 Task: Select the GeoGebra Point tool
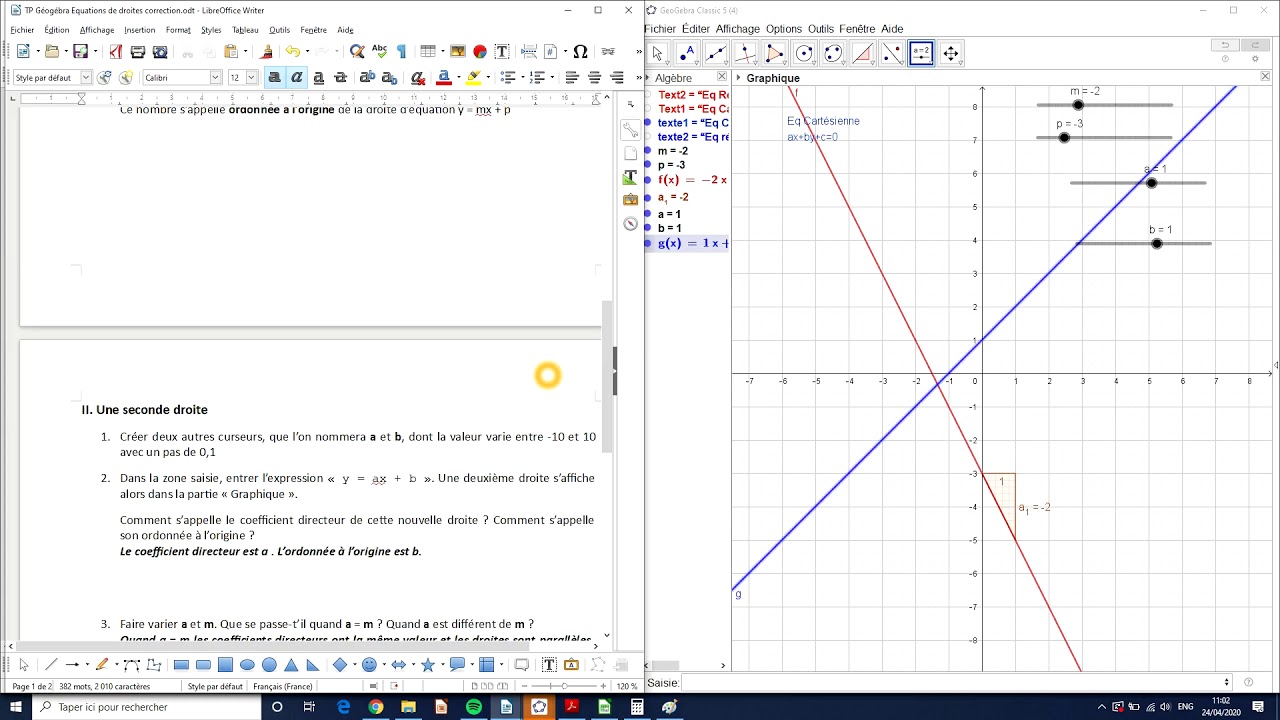tap(686, 54)
